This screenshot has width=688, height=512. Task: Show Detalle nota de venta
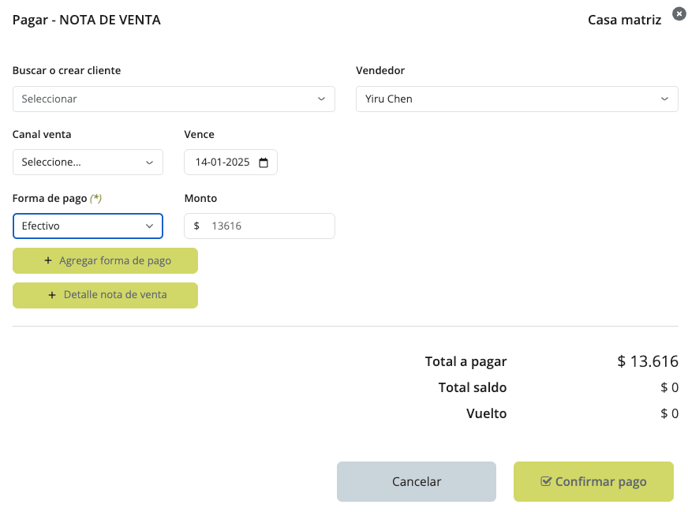105,295
